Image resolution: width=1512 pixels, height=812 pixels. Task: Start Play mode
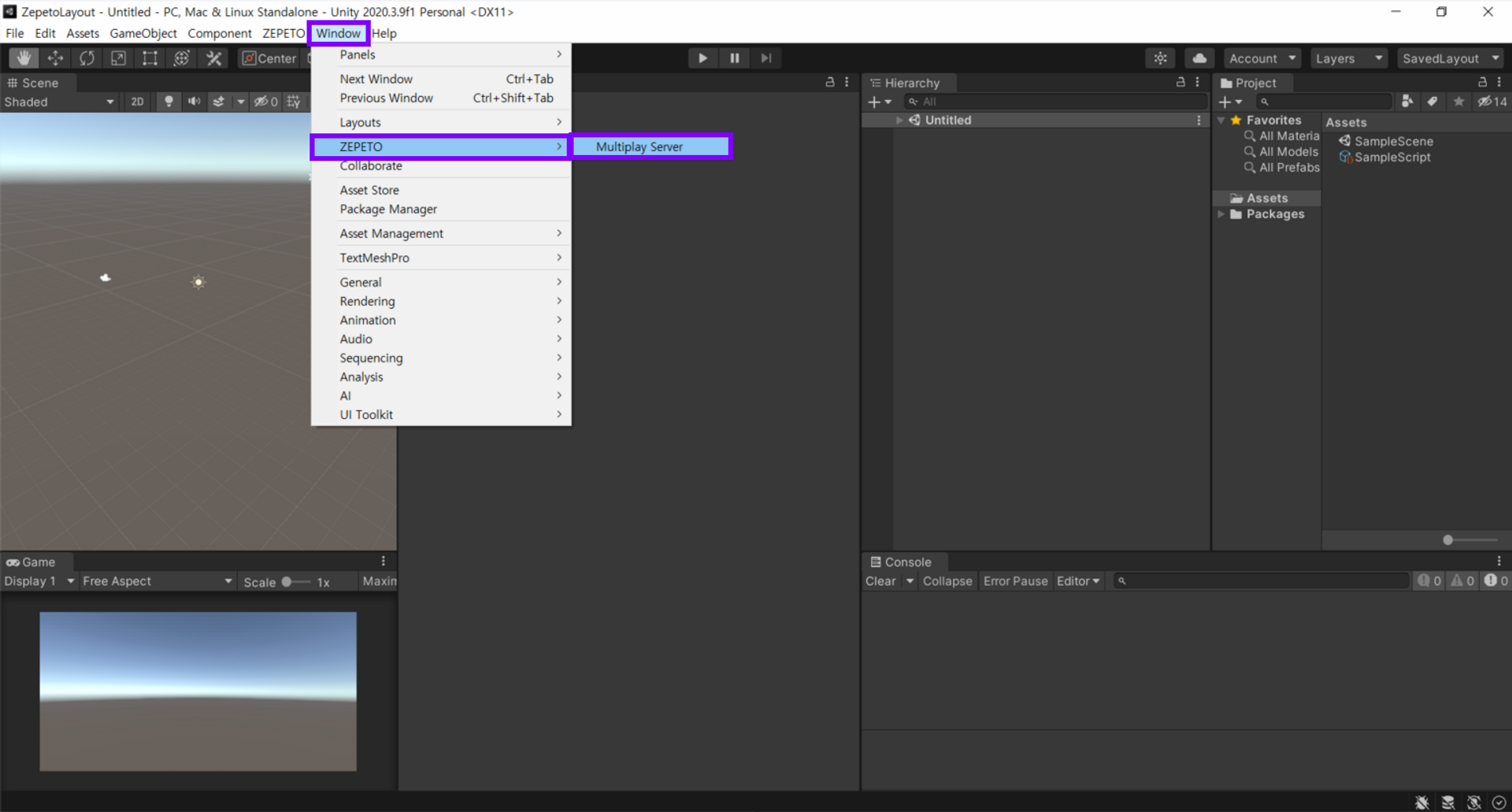tap(702, 58)
